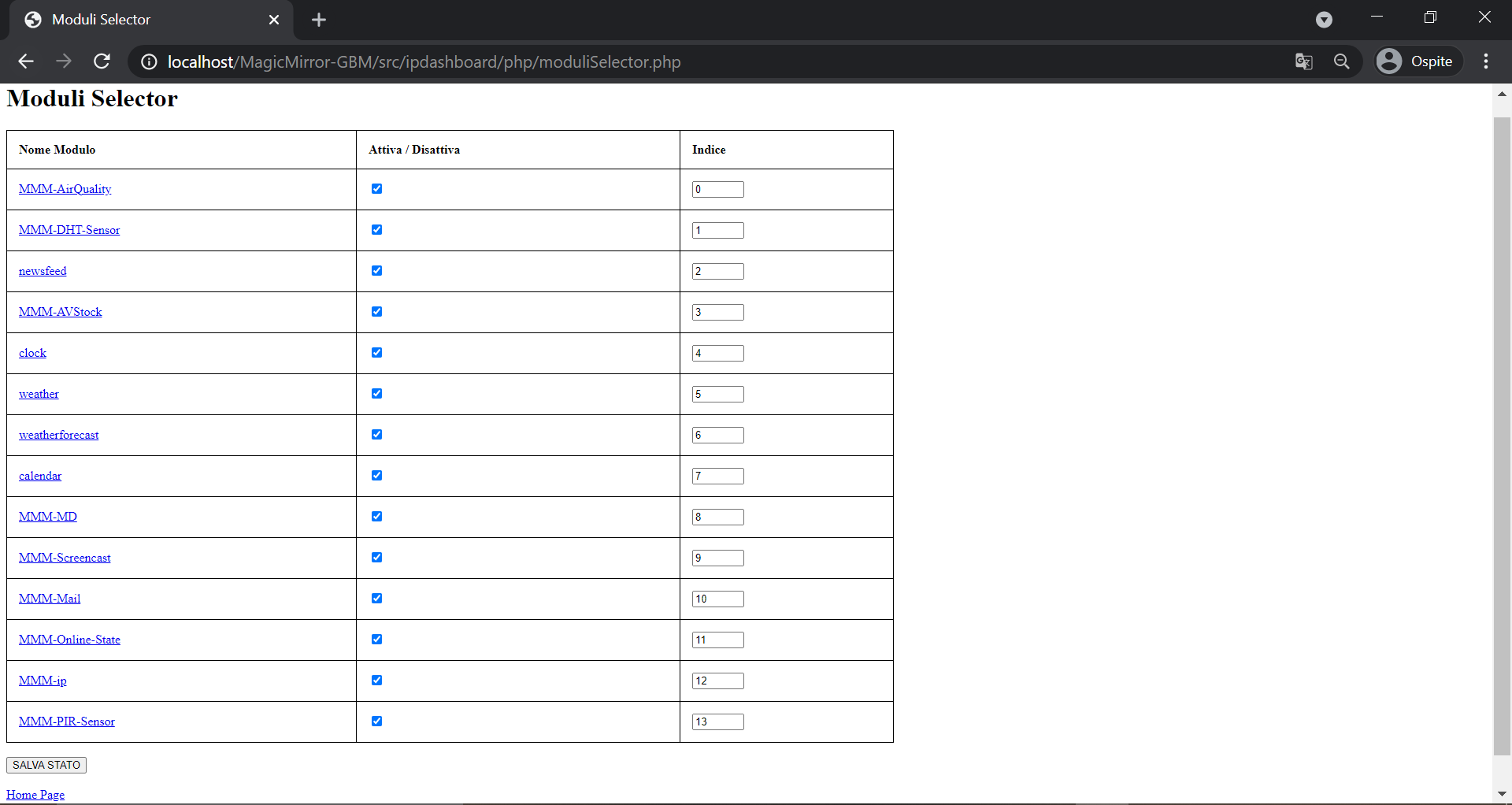This screenshot has height=805, width=1512.
Task: Disable the MMM-Mail checkbox
Action: (x=376, y=598)
